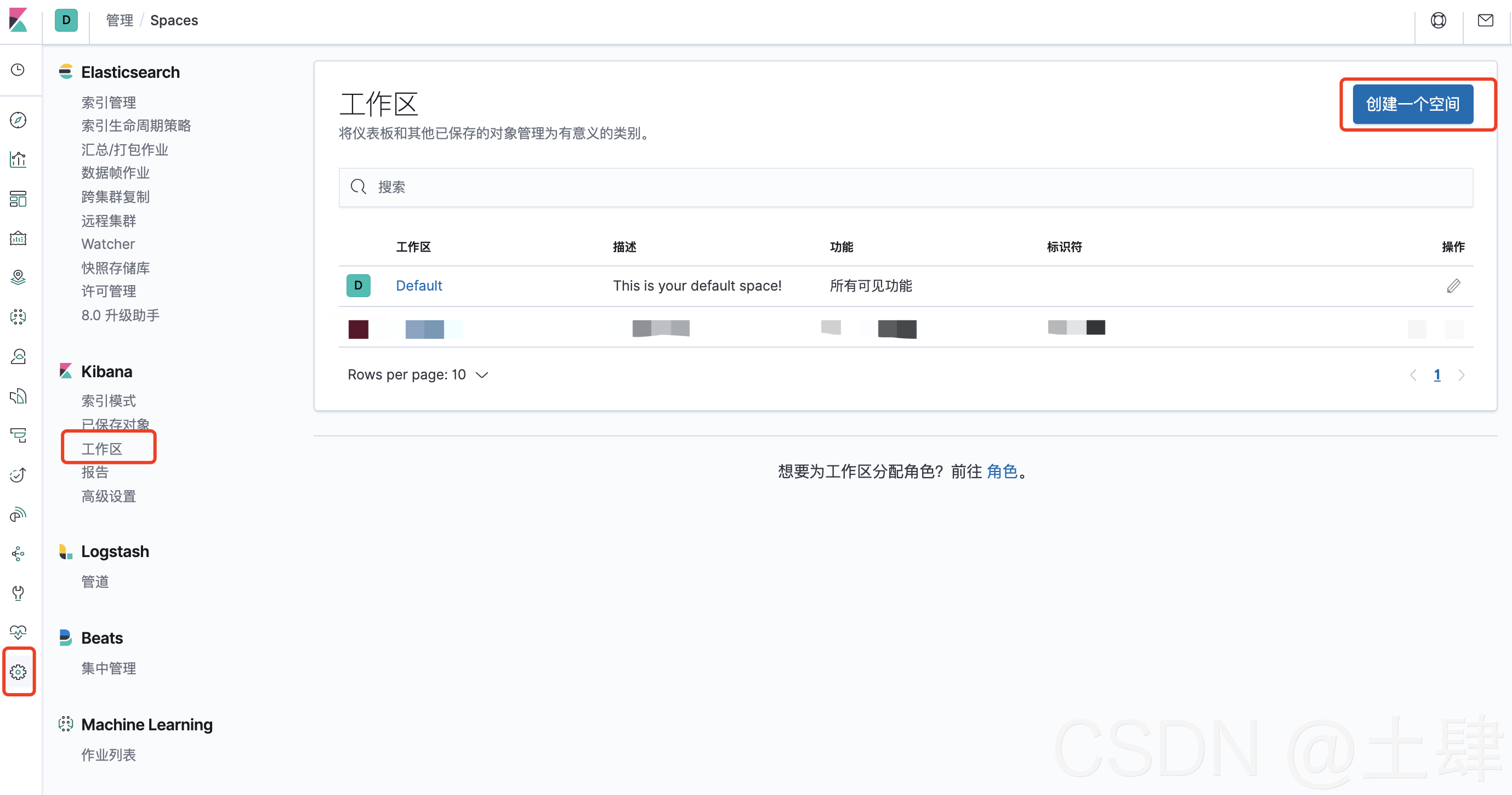
Task: Open Canvas icon in the sidebar
Action: [18, 238]
